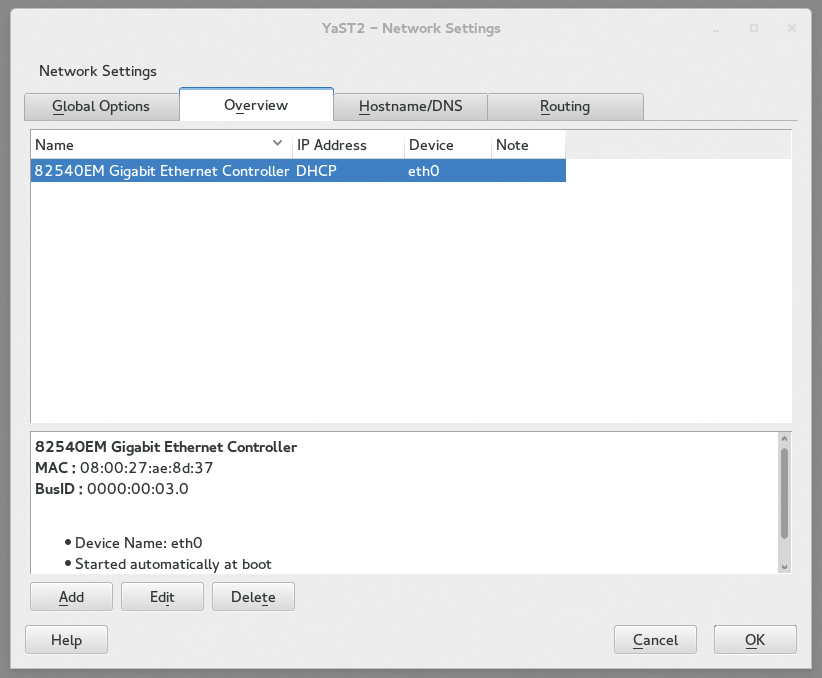Click the sort arrow in the Name column
822x678 pixels.
pos(278,144)
